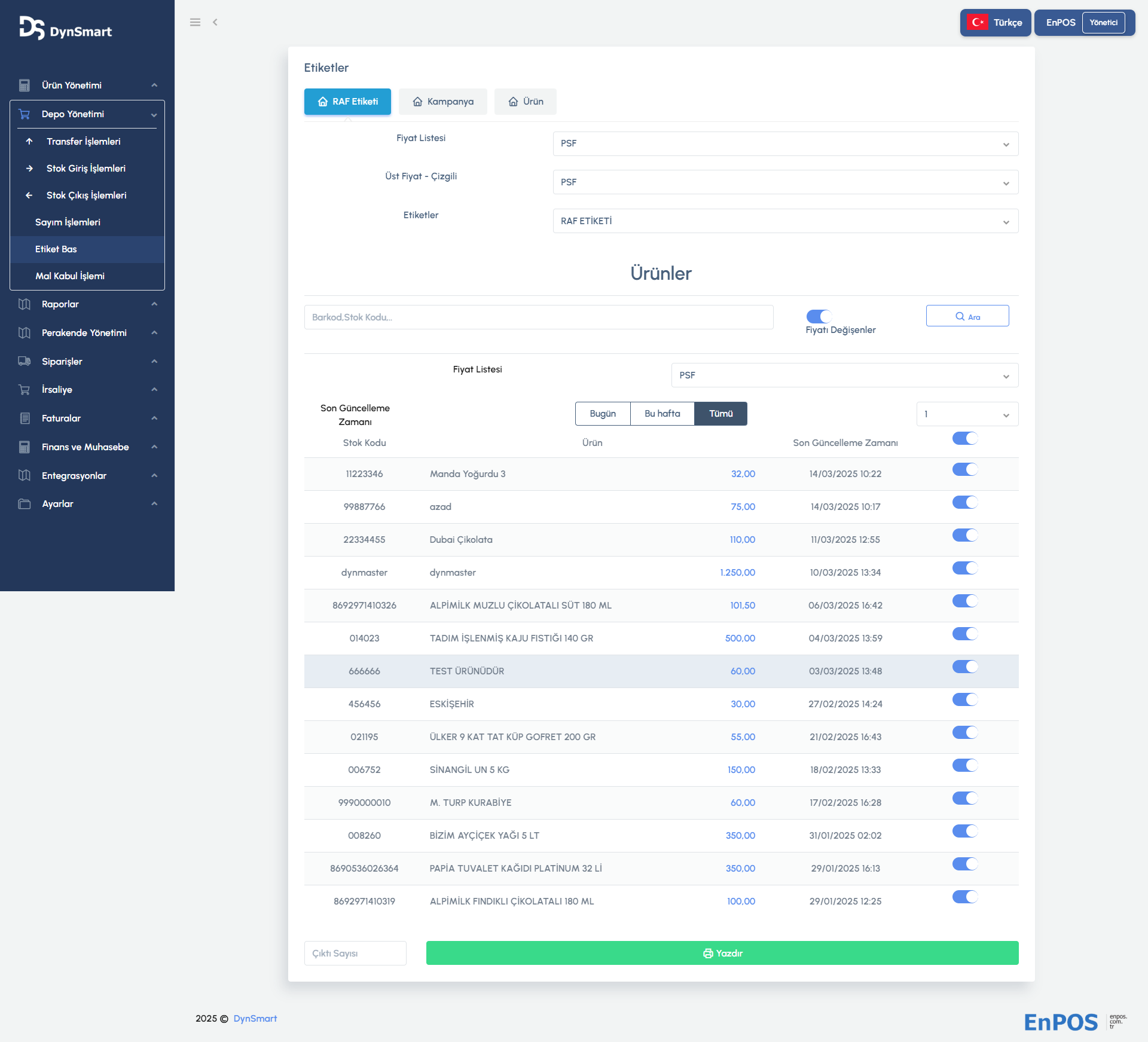Screen dimensions: 1148x1042
Task: Toggle the Fiyatı Değişenler switch
Action: point(819,316)
